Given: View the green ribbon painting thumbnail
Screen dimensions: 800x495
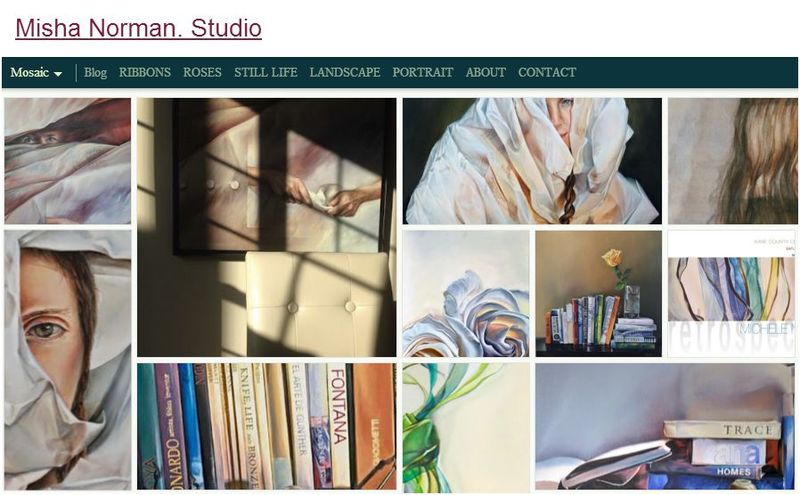Looking at the screenshot, I should click(466, 428).
